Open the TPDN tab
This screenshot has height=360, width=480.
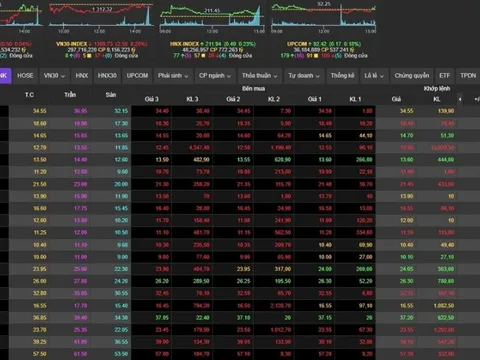468,76
